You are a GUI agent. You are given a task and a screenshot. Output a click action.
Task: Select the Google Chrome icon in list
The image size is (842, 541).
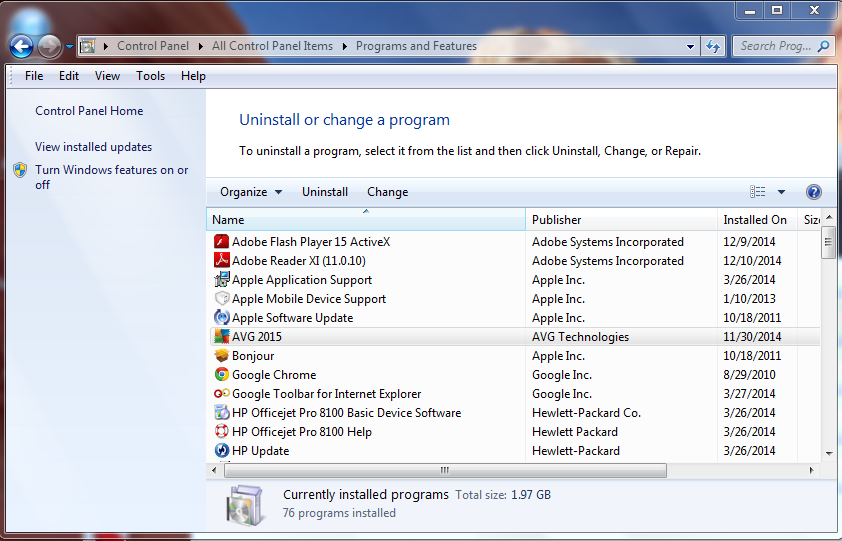pyautogui.click(x=222, y=375)
